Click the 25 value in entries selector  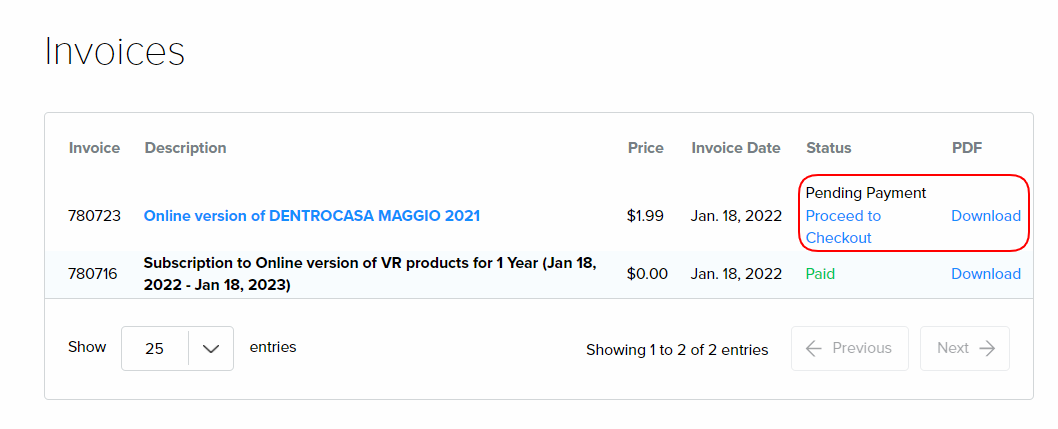coord(154,348)
